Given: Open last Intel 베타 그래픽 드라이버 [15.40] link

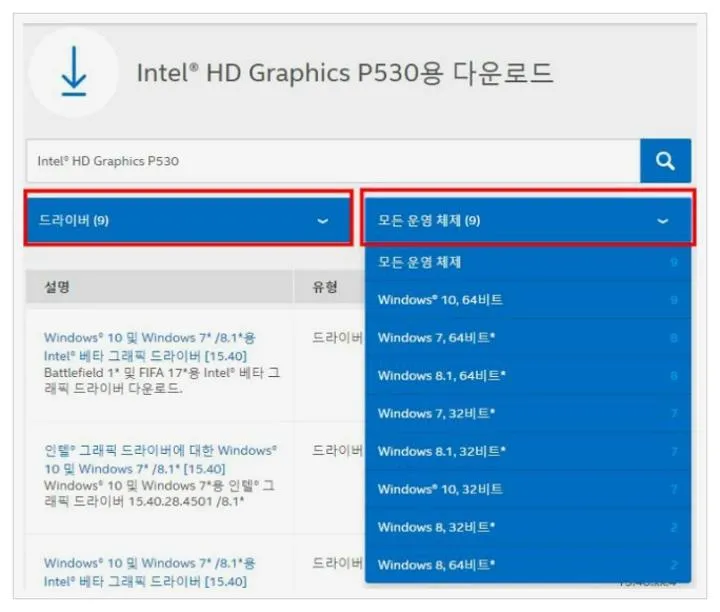Looking at the screenshot, I should tap(150, 572).
